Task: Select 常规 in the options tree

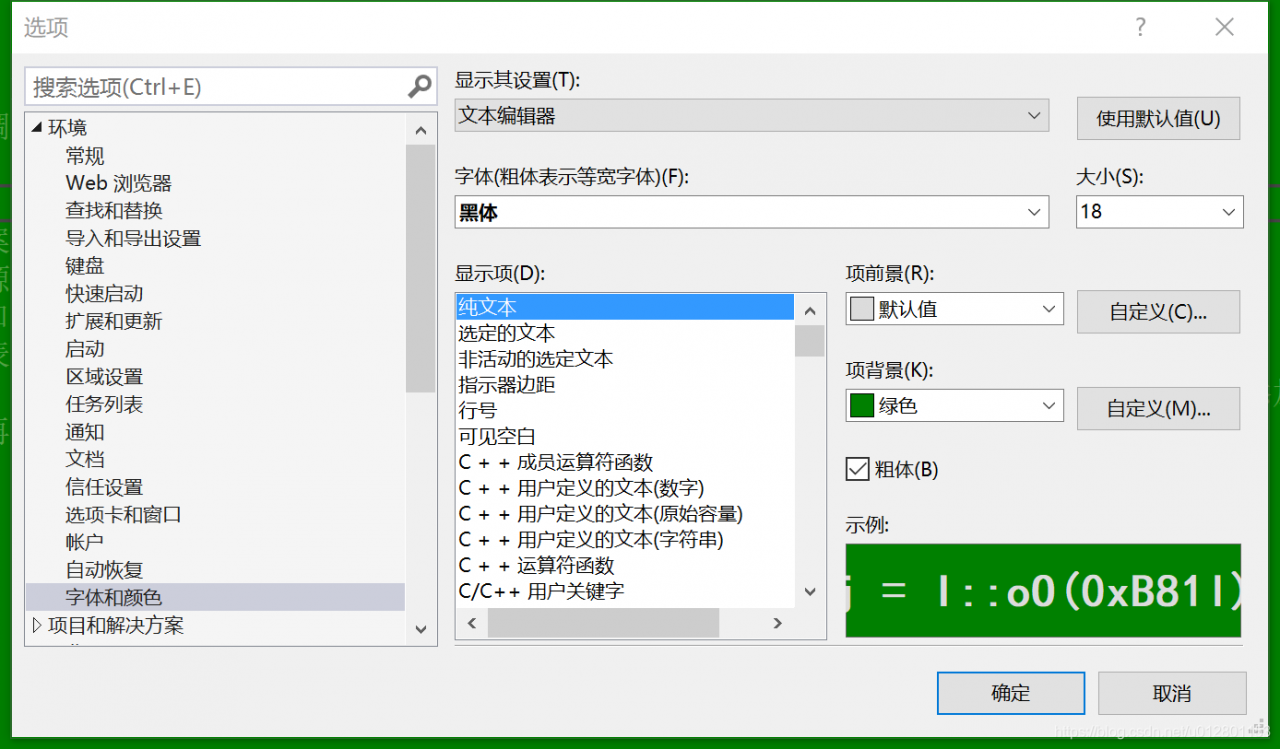Action: (x=85, y=156)
